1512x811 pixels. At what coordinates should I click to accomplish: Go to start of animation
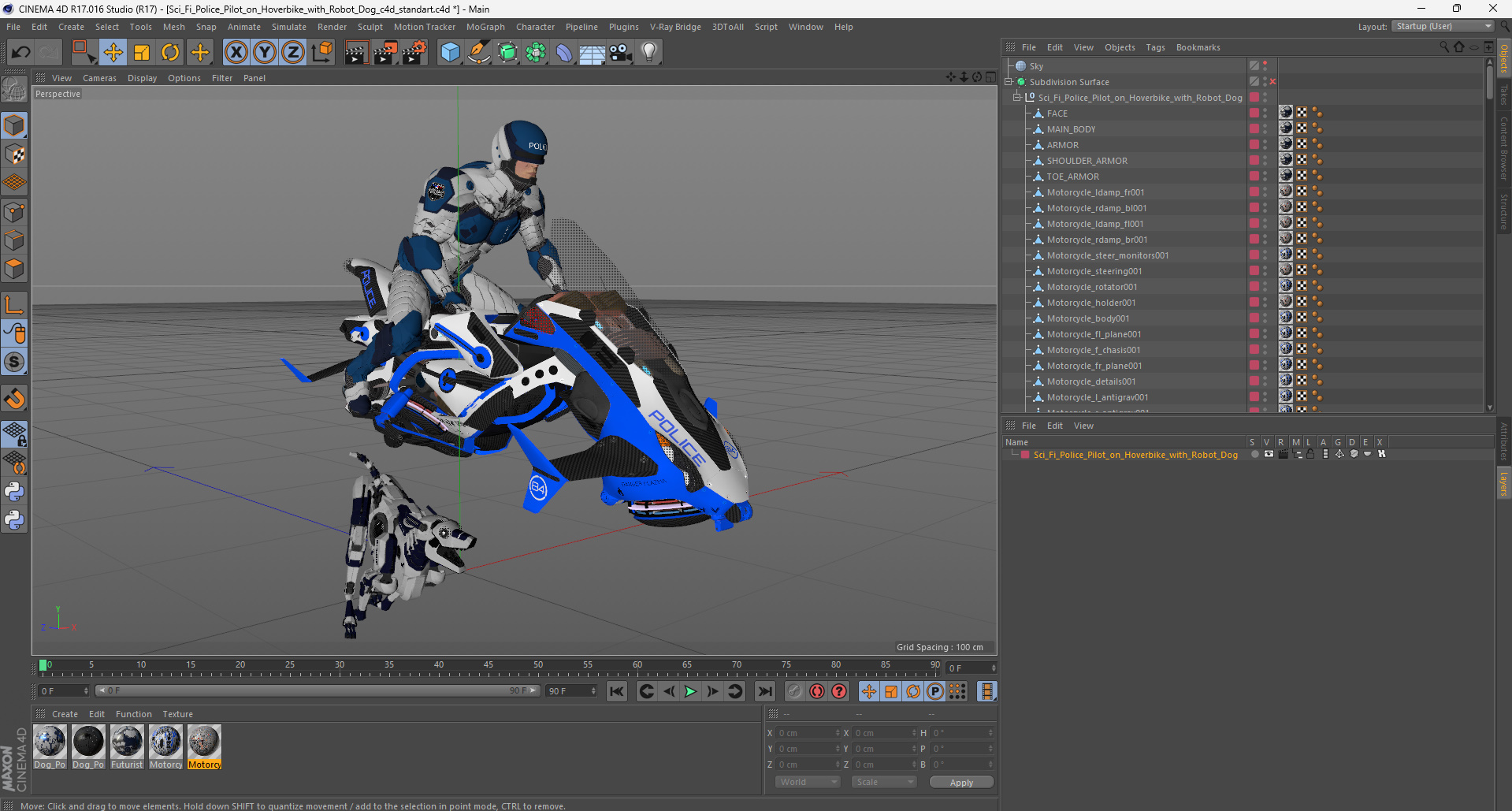pos(617,691)
